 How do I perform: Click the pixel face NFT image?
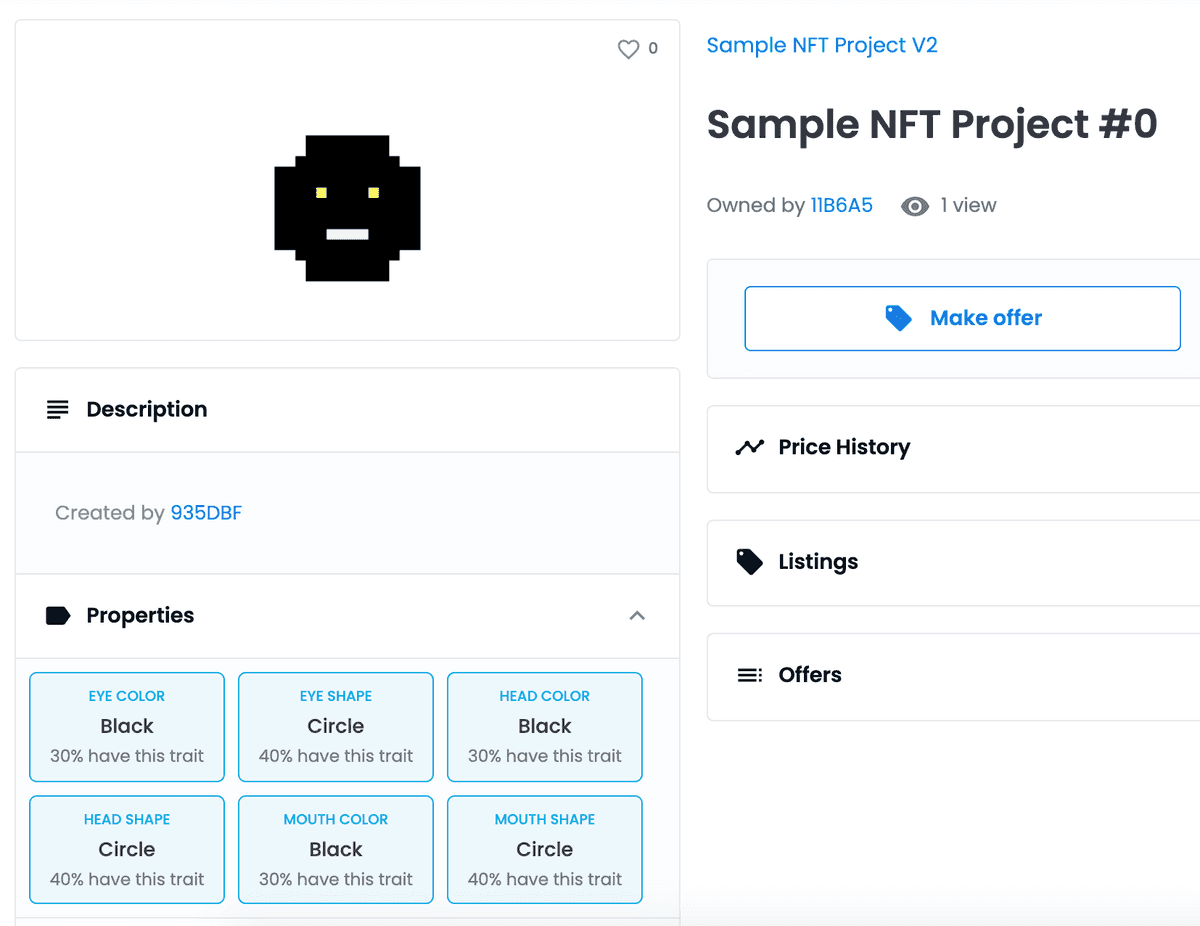[x=347, y=205]
